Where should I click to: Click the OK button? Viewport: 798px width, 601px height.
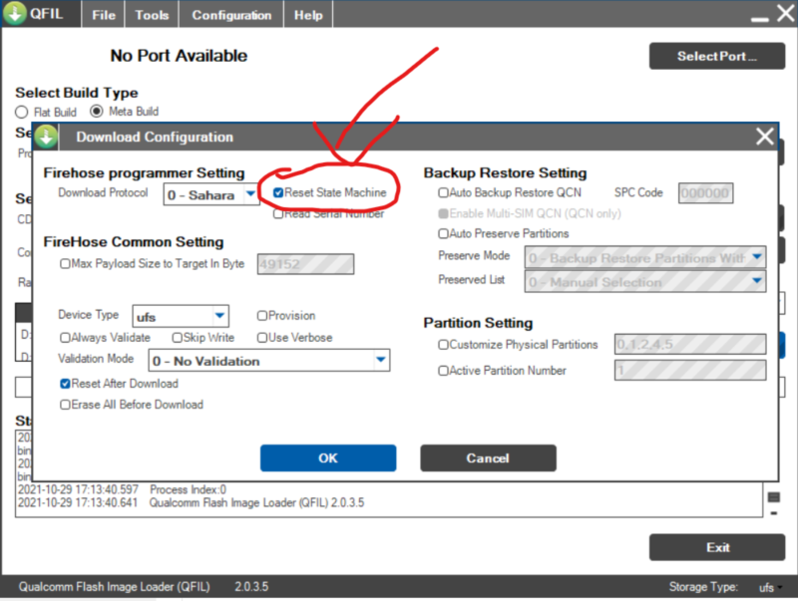pyautogui.click(x=328, y=458)
